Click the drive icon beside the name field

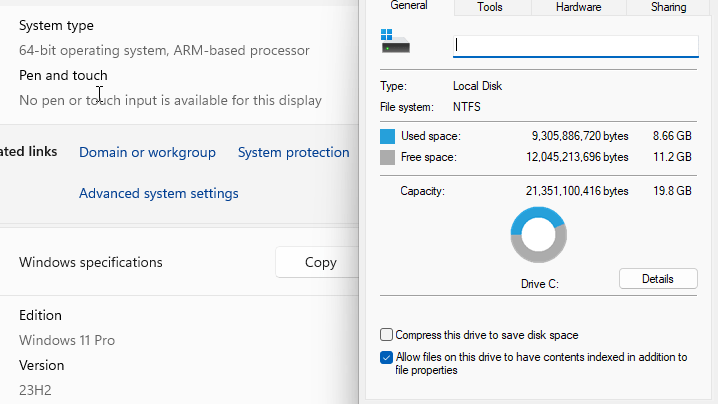pyautogui.click(x=395, y=42)
